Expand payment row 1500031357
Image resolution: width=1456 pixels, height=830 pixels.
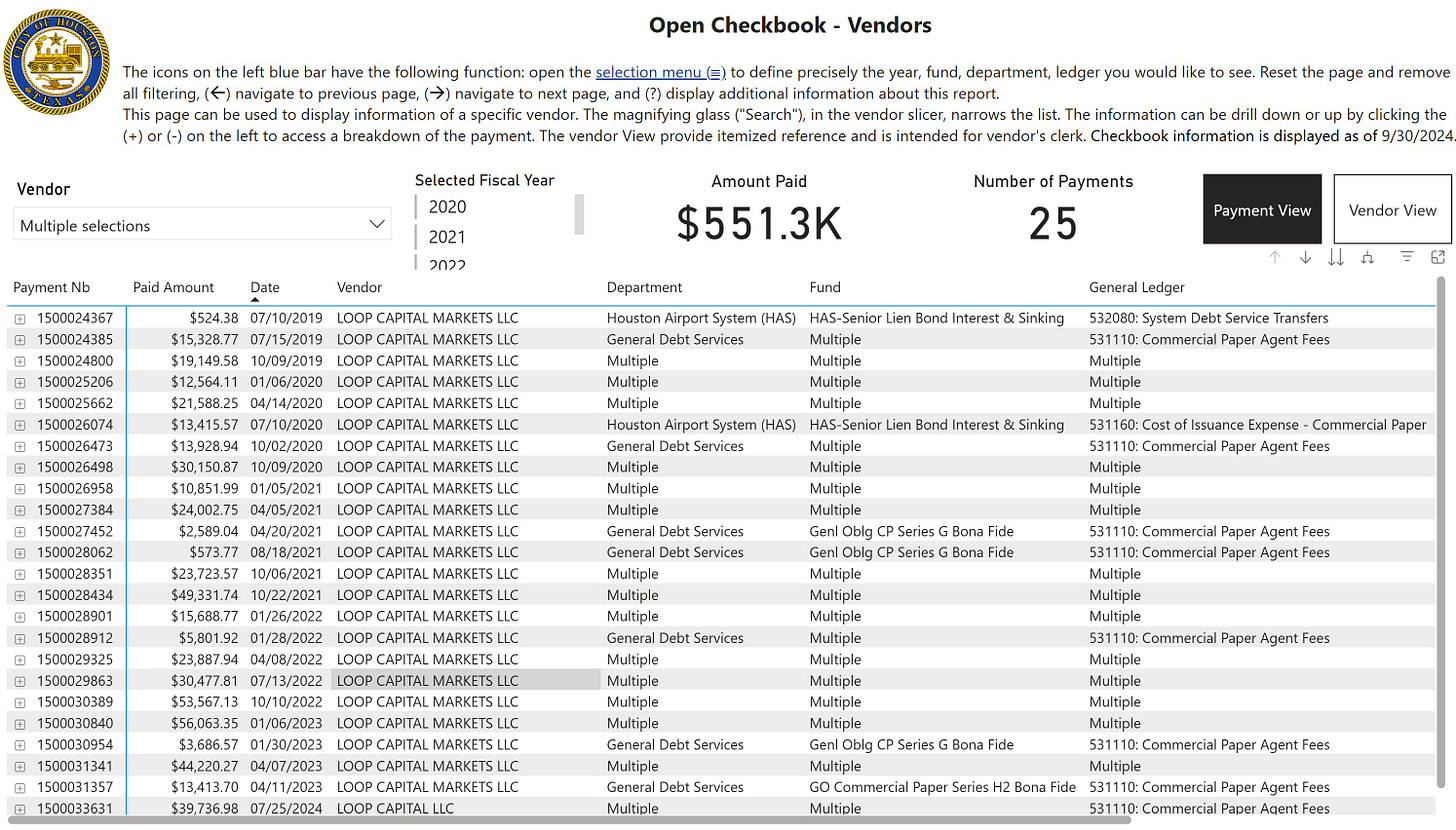click(20, 787)
